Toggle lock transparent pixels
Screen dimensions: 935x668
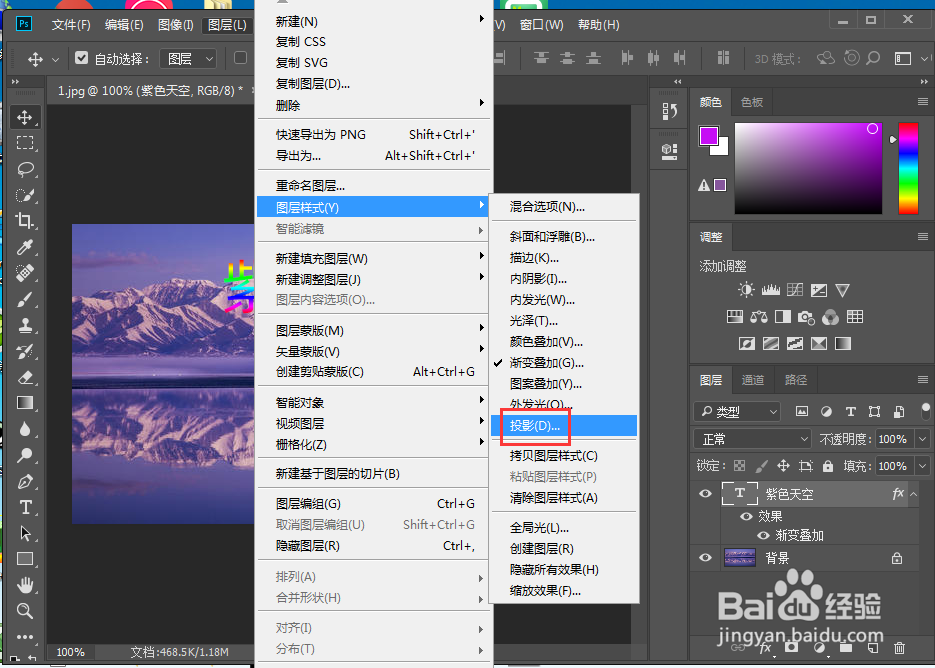coord(739,466)
